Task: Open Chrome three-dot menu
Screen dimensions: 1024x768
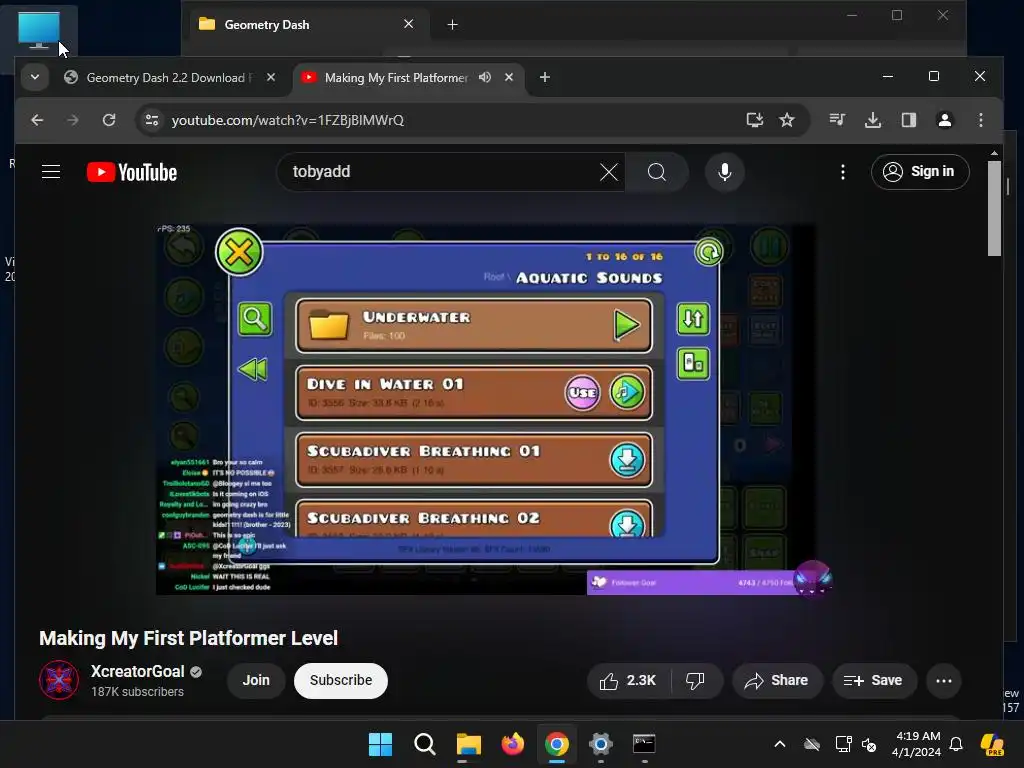Action: click(x=980, y=120)
